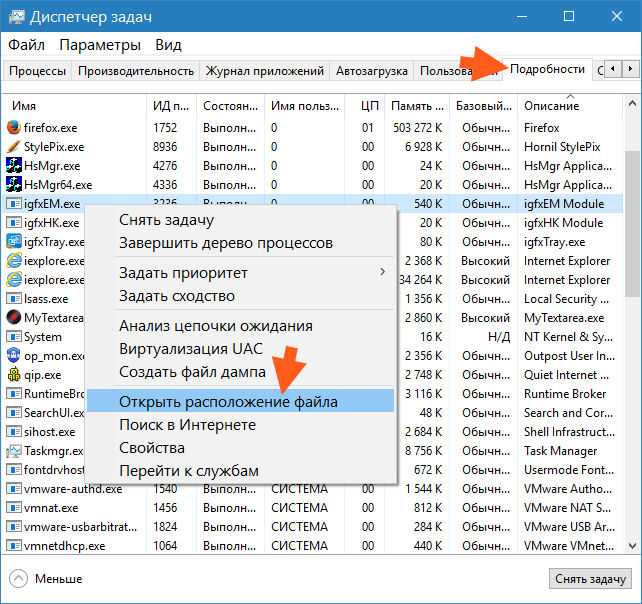The image size is (642, 604).
Task: Click the vmware-usbarbitrat process icon
Action: (x=14, y=527)
